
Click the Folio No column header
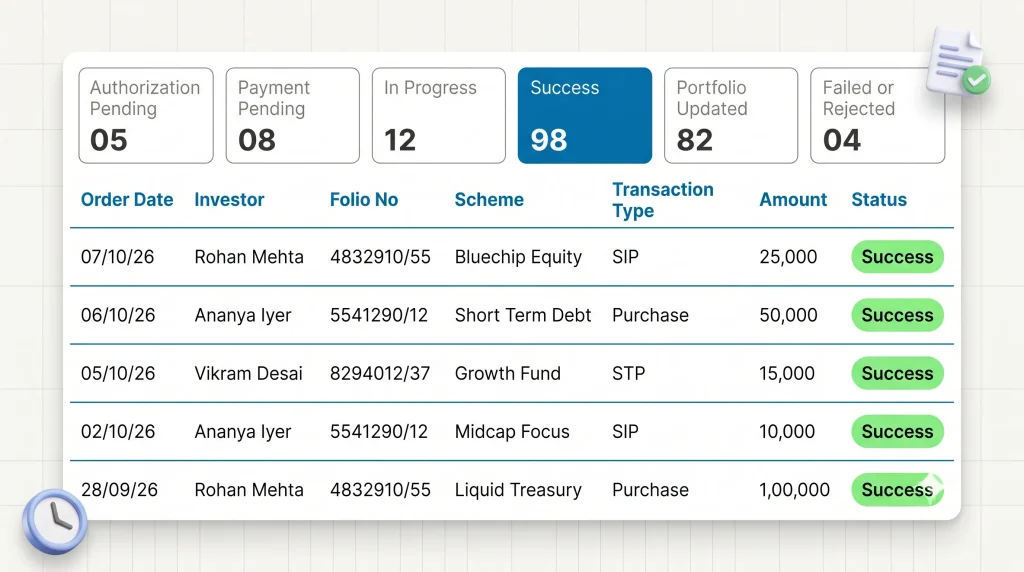click(x=364, y=200)
